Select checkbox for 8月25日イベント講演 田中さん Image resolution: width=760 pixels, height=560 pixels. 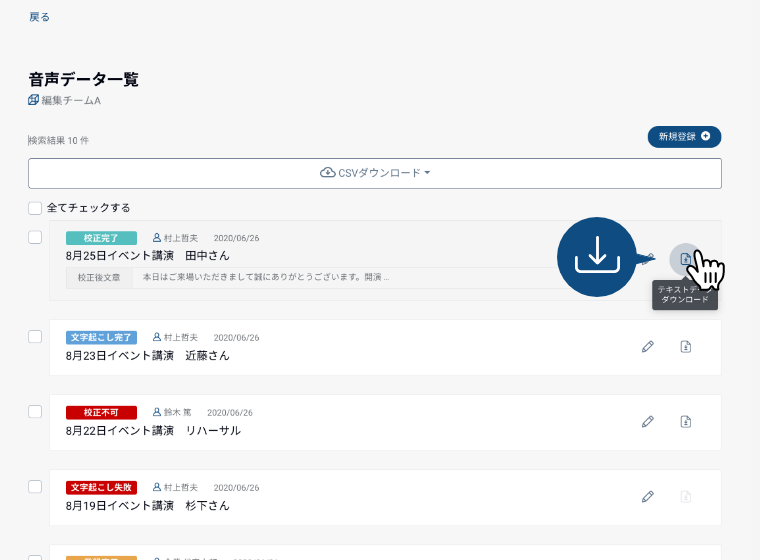coord(35,237)
